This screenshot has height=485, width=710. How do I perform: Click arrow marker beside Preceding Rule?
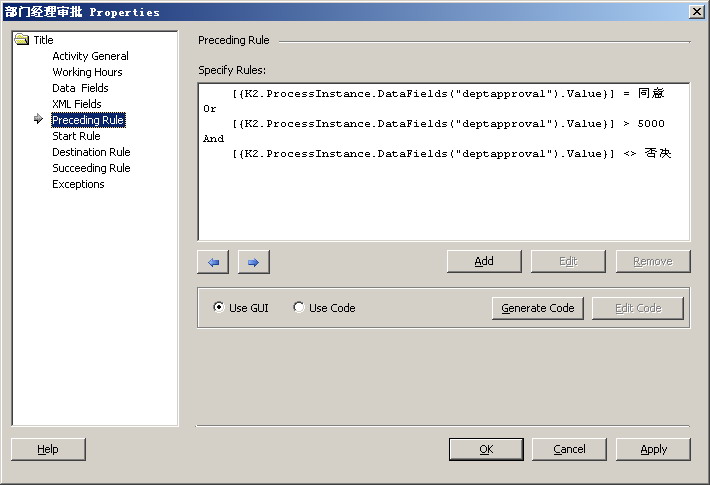38,119
